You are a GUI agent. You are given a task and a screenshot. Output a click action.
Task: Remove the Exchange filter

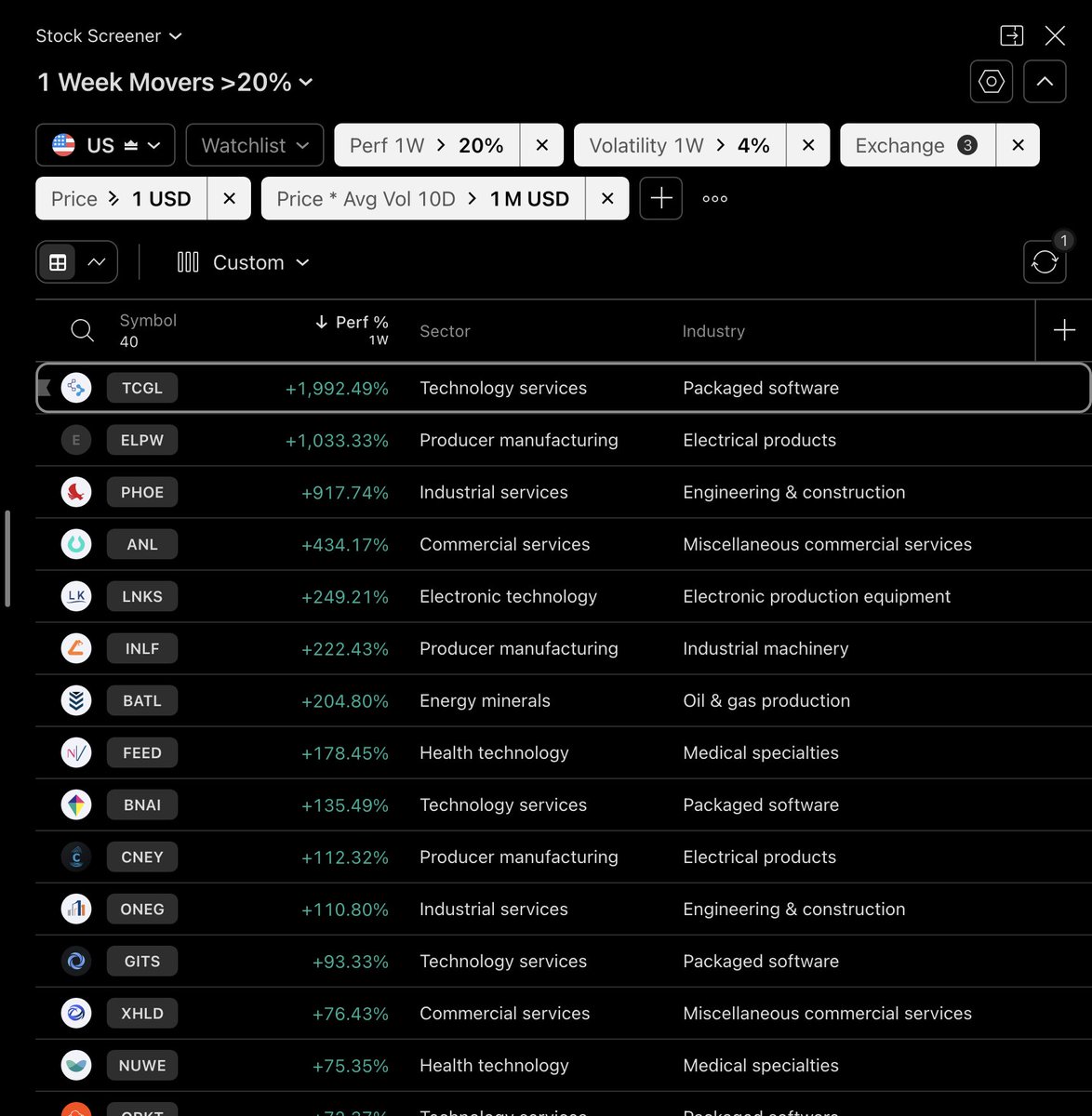[1018, 145]
